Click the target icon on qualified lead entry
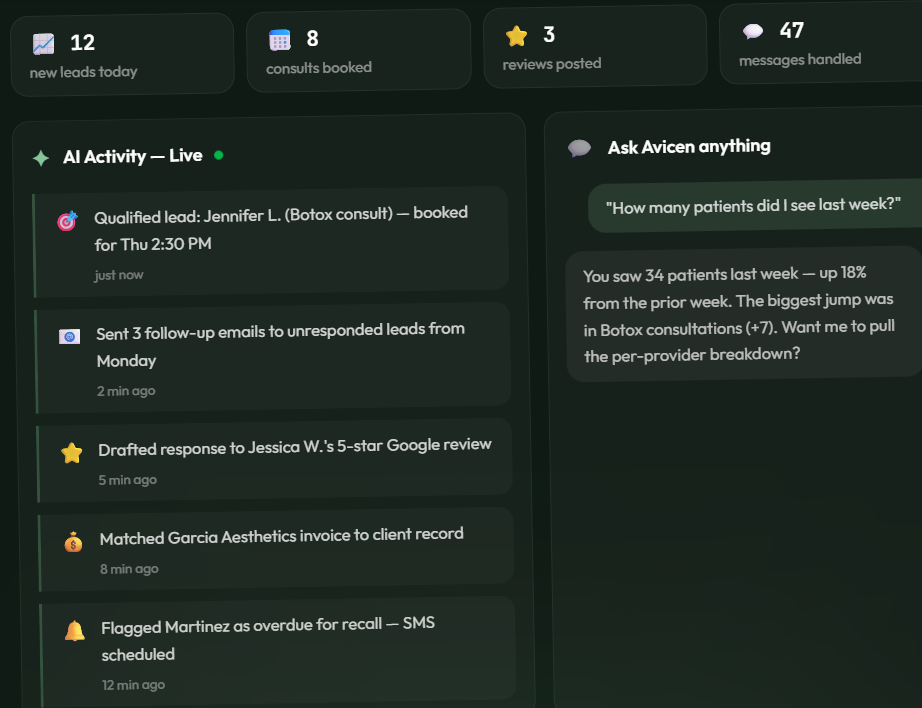The image size is (922, 708). pos(68,221)
